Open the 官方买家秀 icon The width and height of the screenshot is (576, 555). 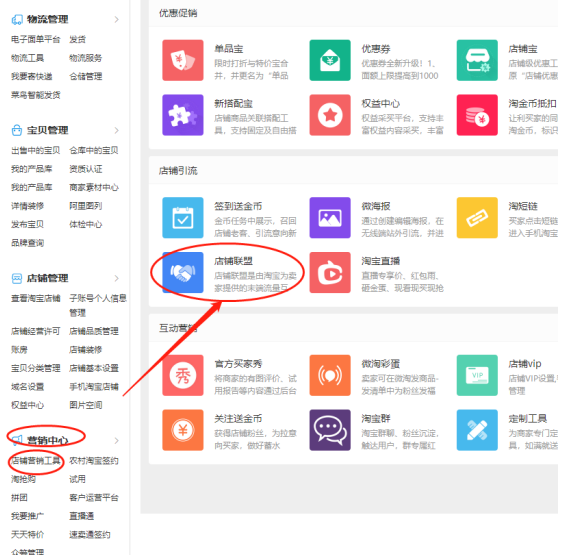click(183, 375)
